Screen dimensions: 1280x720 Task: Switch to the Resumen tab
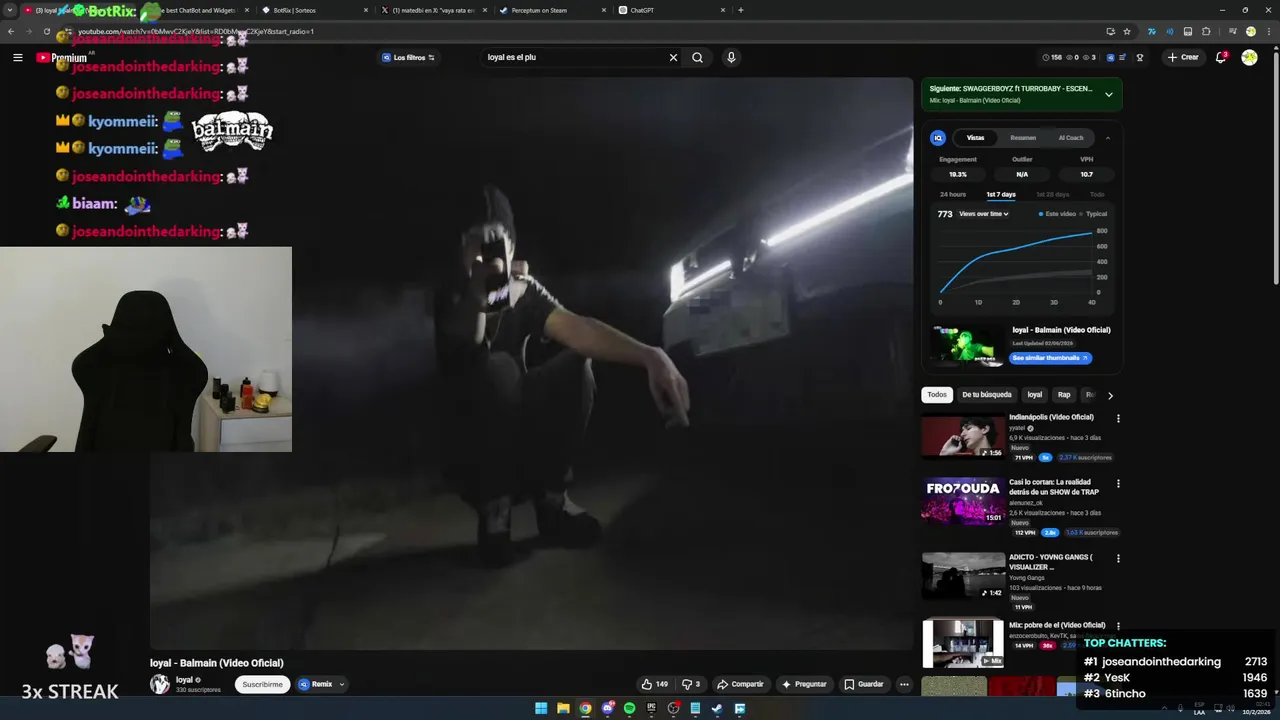click(x=1023, y=138)
